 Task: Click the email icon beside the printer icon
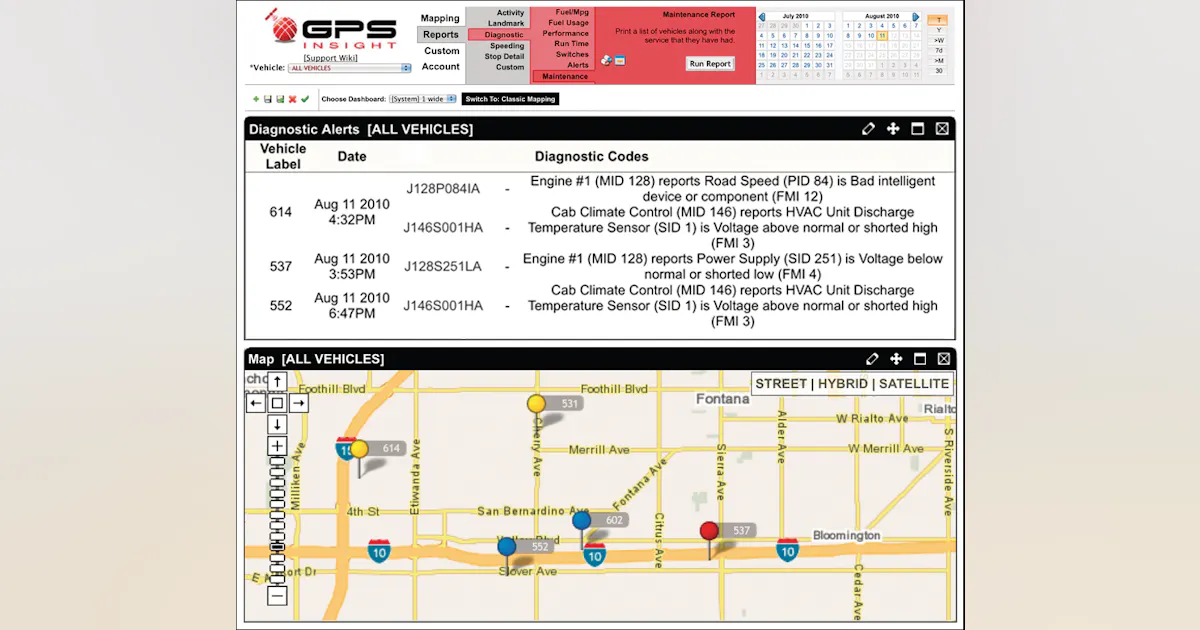point(620,60)
